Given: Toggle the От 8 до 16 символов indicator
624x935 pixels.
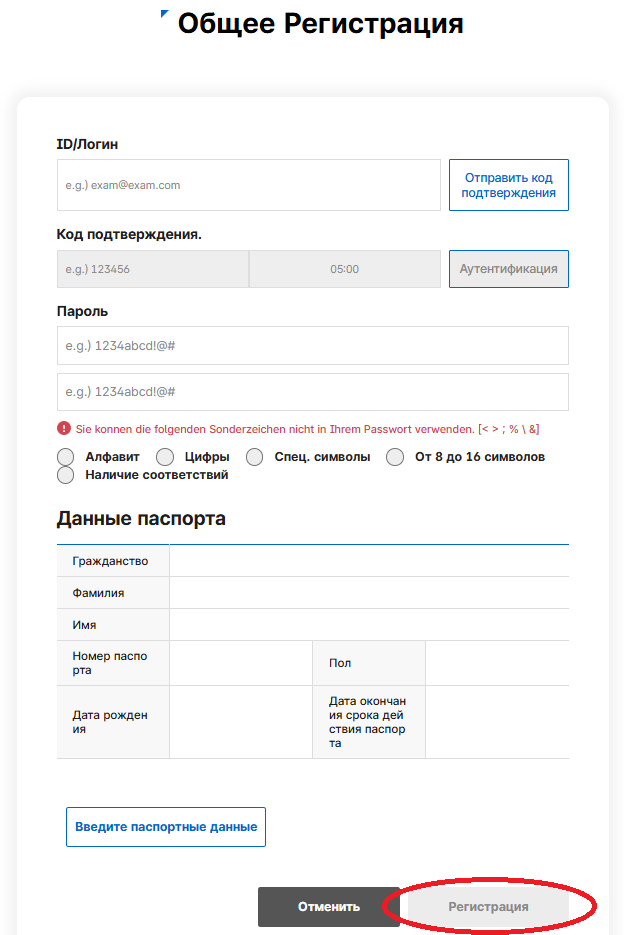Looking at the screenshot, I should (x=395, y=457).
